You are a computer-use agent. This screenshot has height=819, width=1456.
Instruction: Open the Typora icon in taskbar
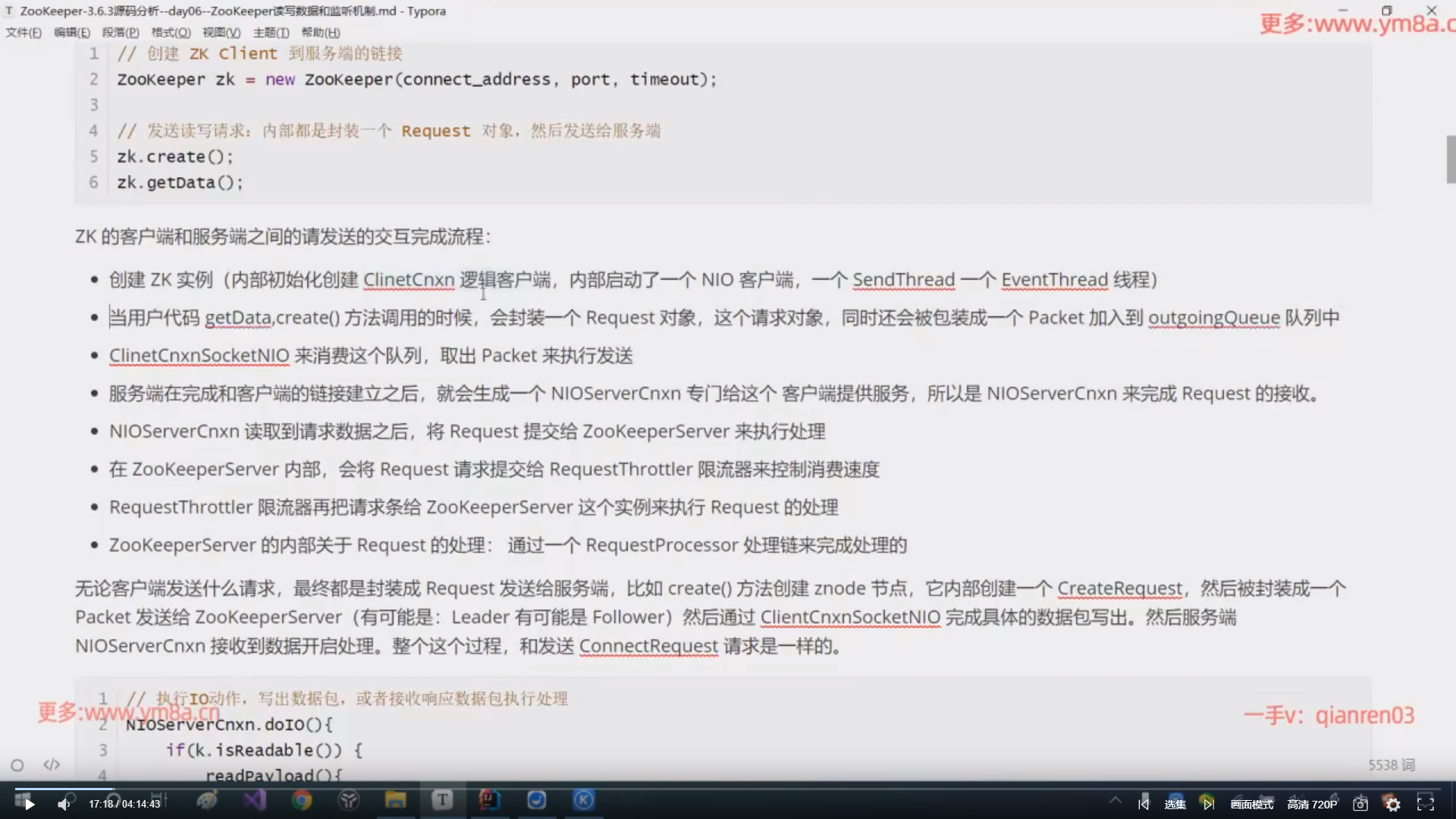442,800
